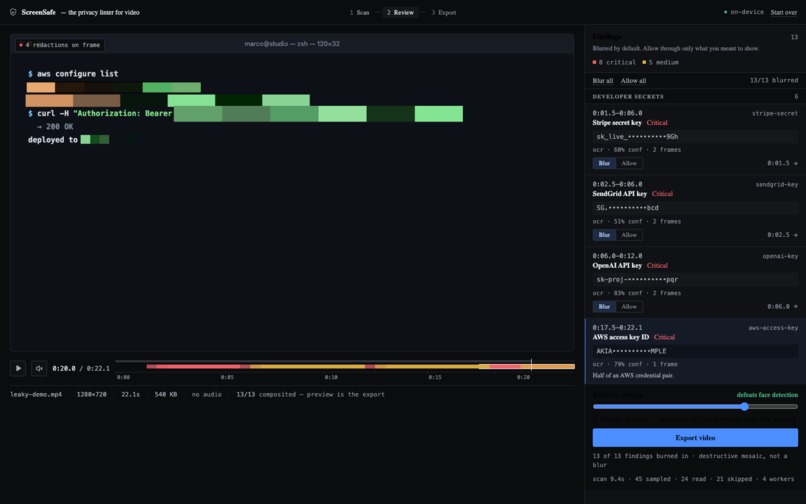Click the 'stripe-secret' rule tag
806x504 pixels.
pyautogui.click(x=775, y=113)
